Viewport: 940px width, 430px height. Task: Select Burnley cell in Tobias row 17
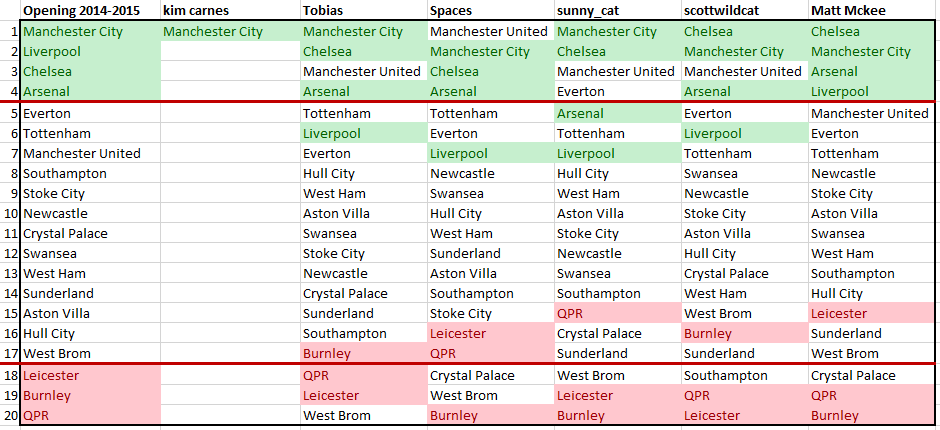click(364, 353)
